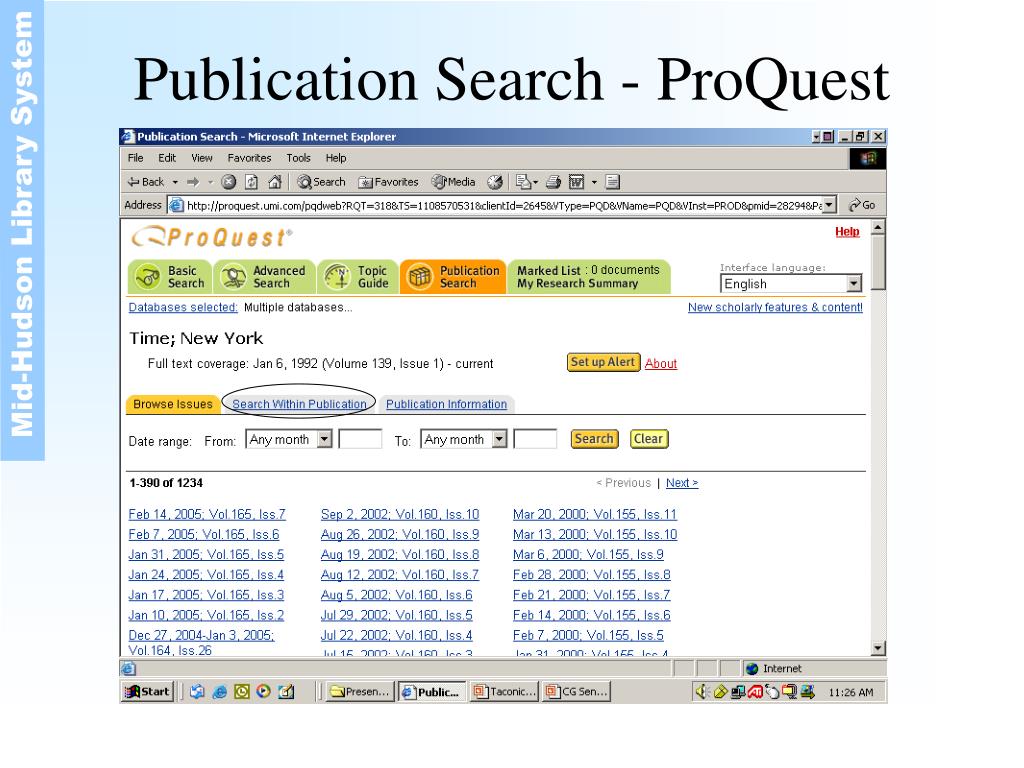Open the Favorites menu

(249, 158)
